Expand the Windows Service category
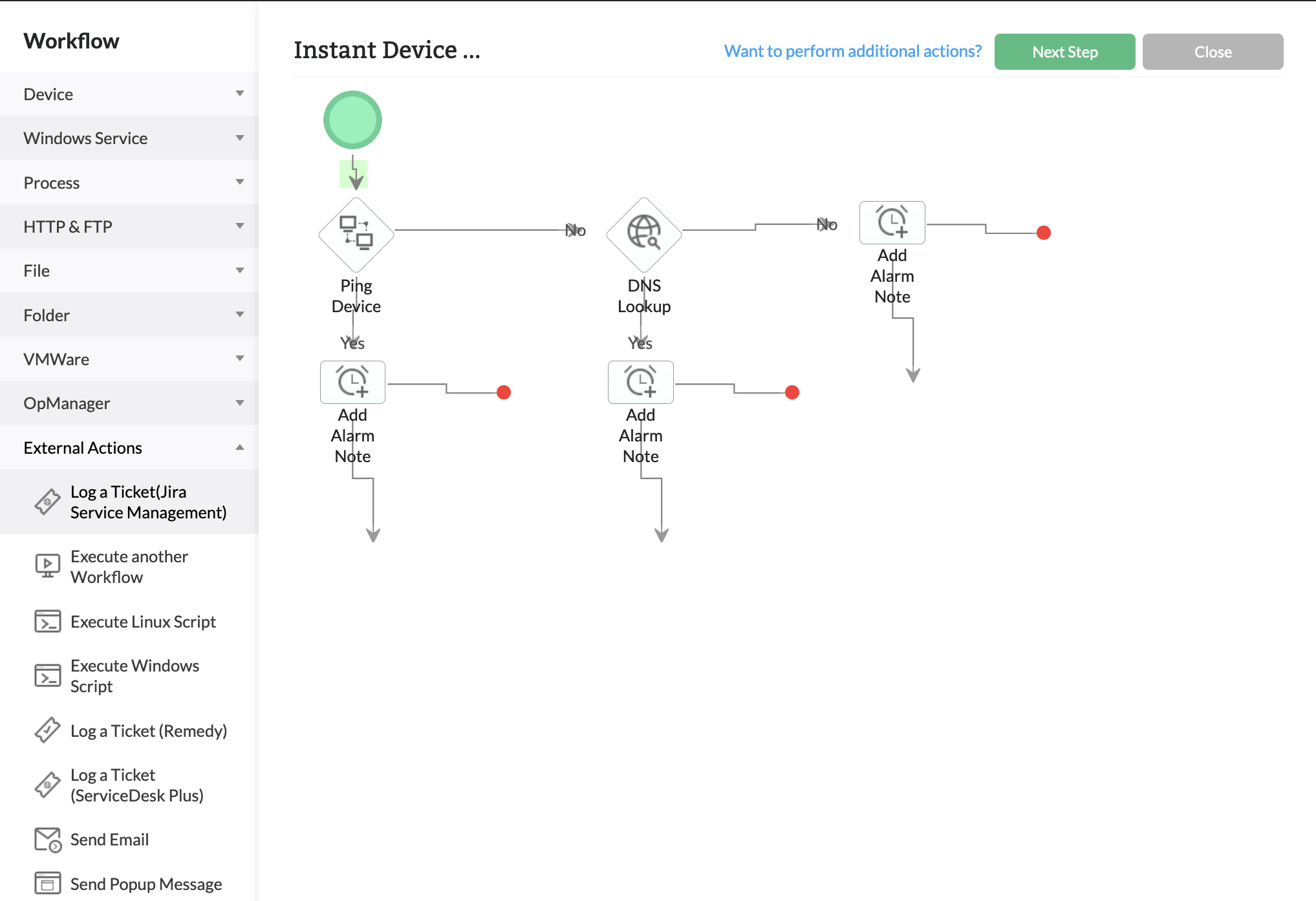 tap(129, 138)
